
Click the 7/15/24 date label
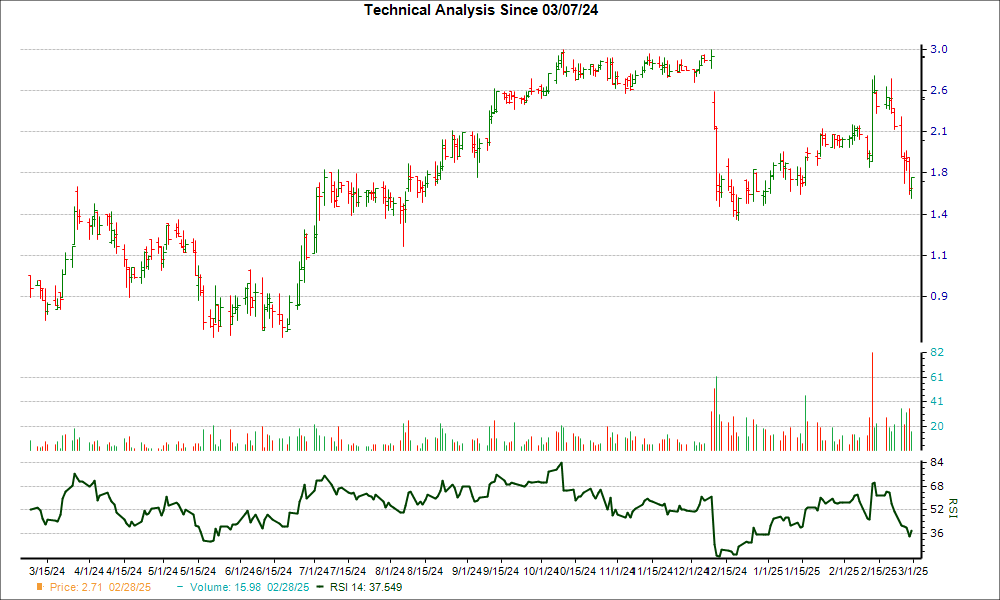coord(348,571)
